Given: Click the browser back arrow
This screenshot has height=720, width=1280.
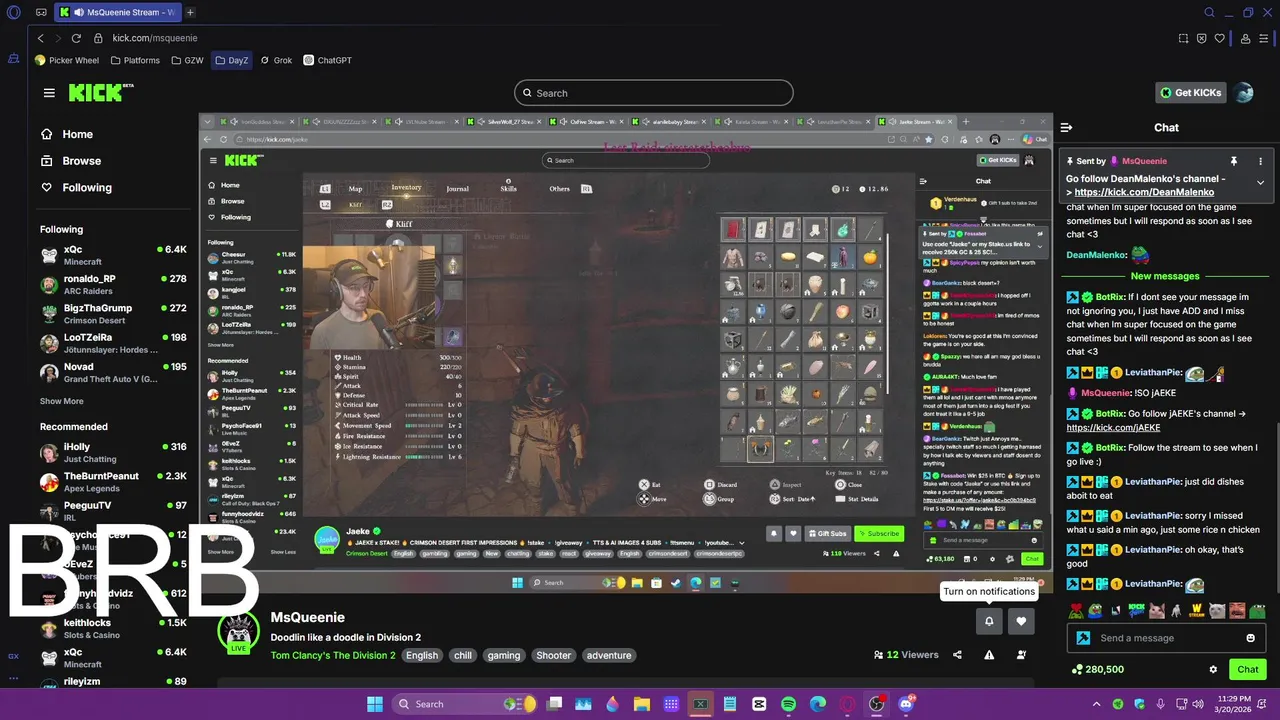Looking at the screenshot, I should tap(41, 38).
